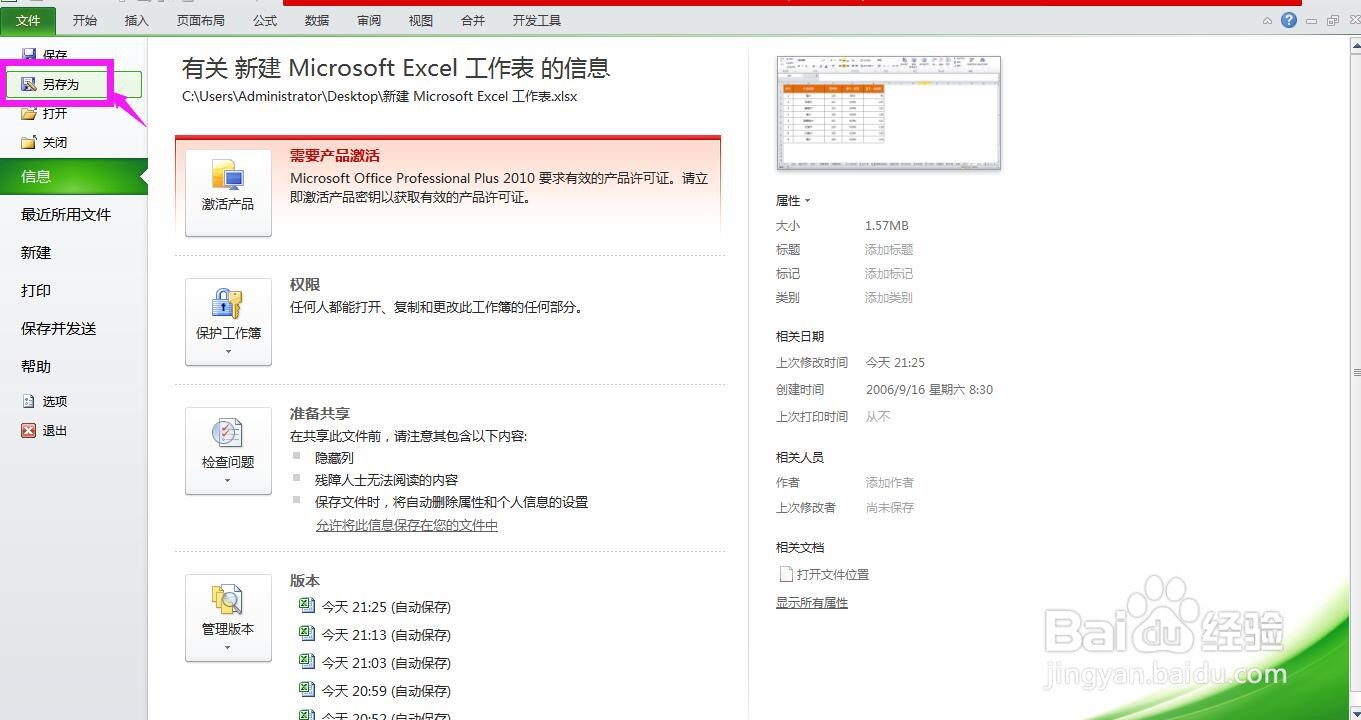Viewport: 1361px width, 720px height.
Task: Click 打开文件位置 (Open file location)
Action: pyautogui.click(x=824, y=575)
